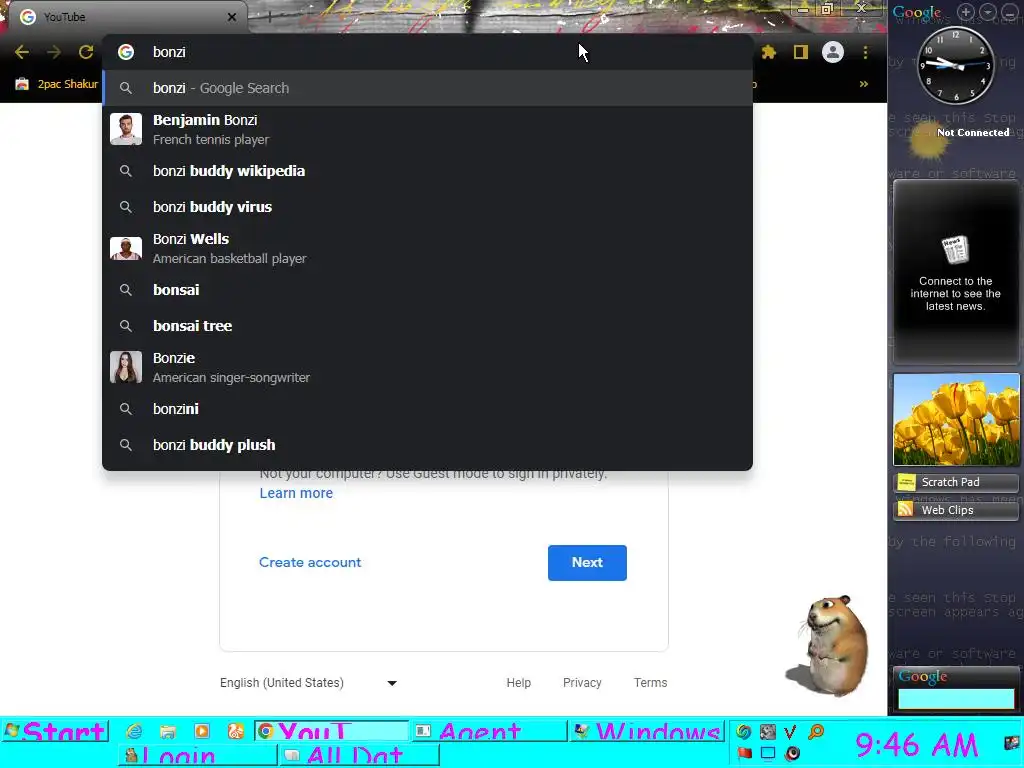The image size is (1024, 768).
Task: Open the English (United States) language dropdown
Action: click(308, 682)
